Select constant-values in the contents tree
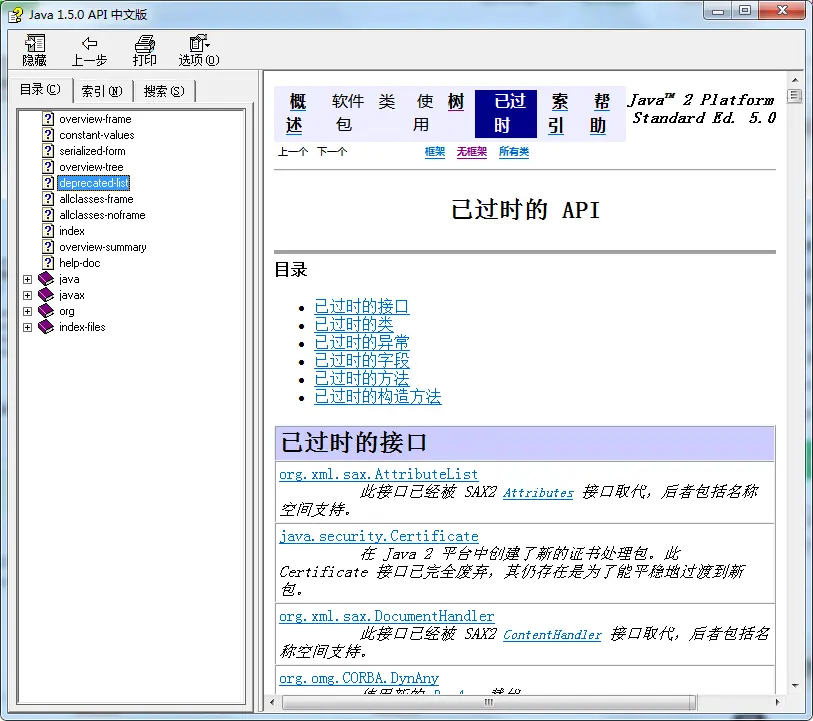The width and height of the screenshot is (813, 721). pyautogui.click(x=96, y=135)
